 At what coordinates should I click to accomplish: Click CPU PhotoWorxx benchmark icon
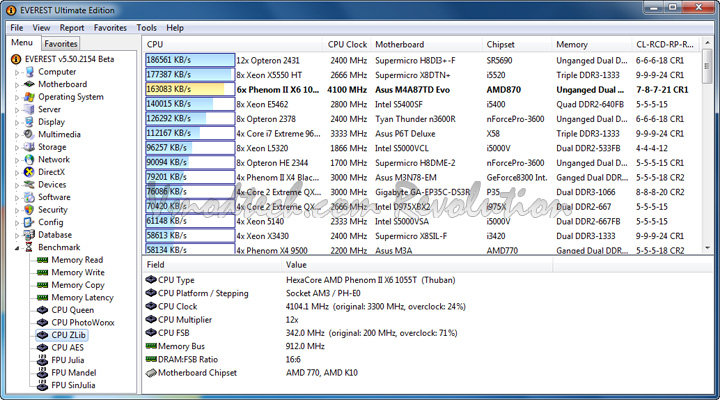click(x=42, y=322)
